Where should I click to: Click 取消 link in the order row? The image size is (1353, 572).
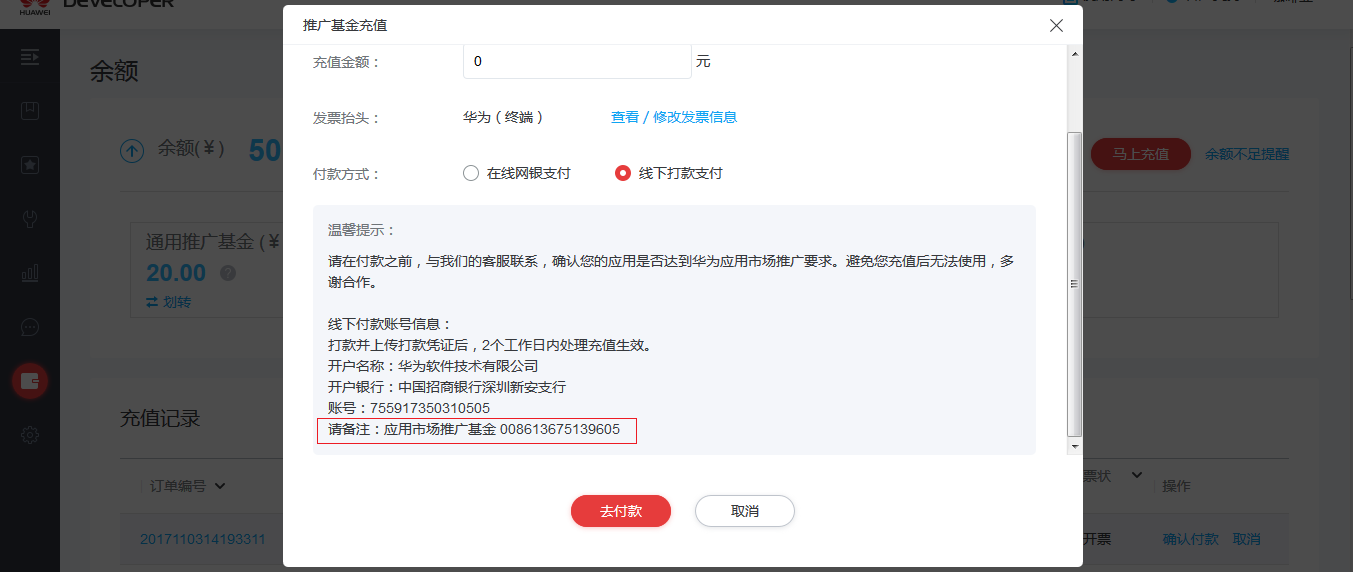click(x=1247, y=539)
